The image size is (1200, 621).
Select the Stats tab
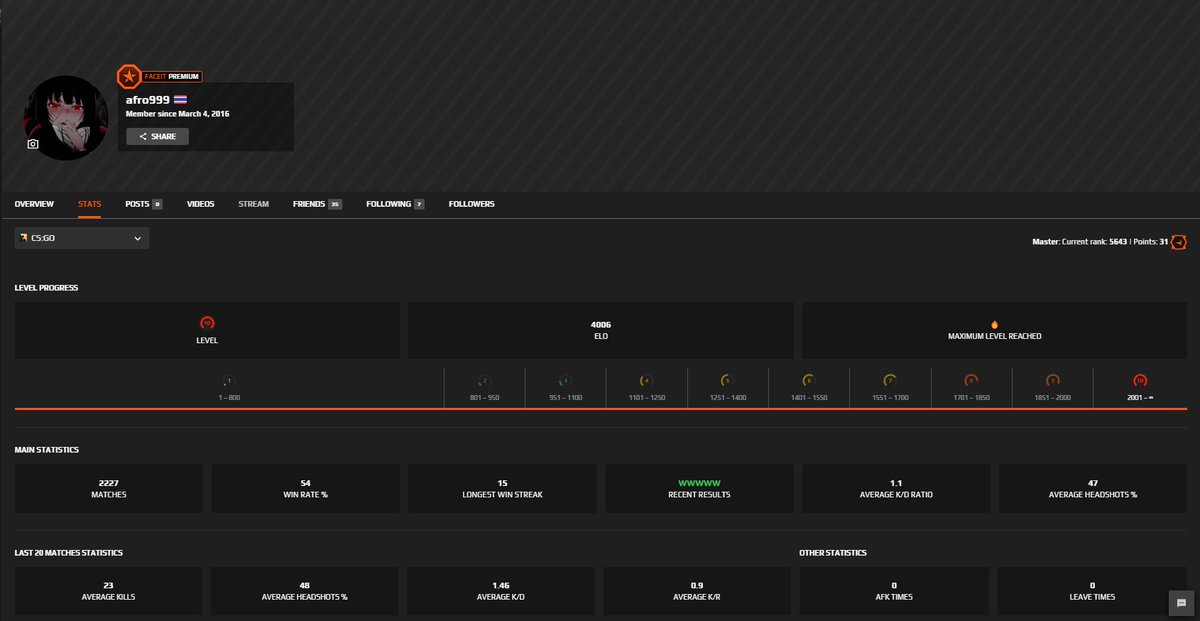pos(90,204)
